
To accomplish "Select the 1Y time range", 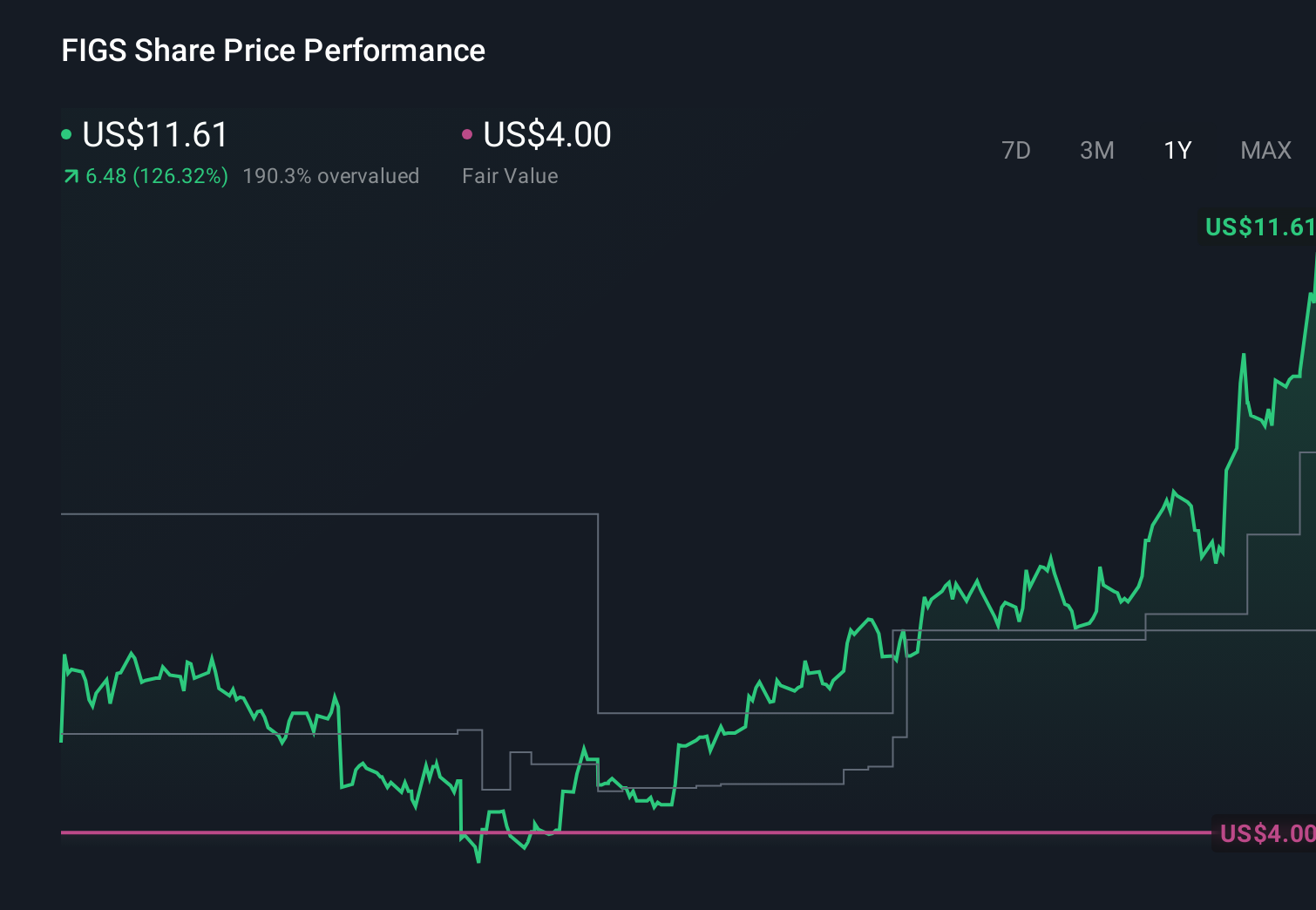I will coord(1177,150).
